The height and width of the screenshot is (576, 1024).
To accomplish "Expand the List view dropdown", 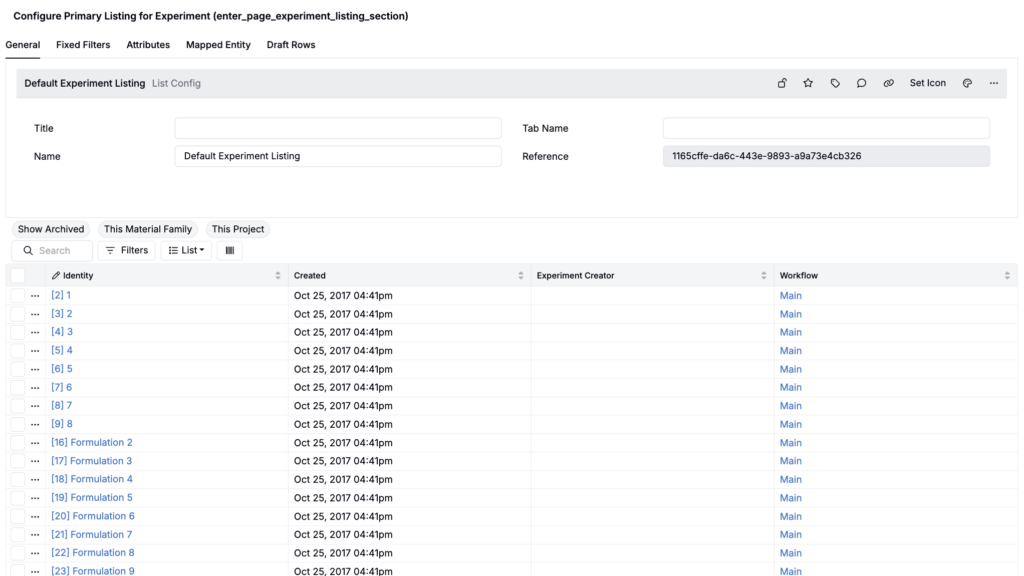I will [x=186, y=250].
